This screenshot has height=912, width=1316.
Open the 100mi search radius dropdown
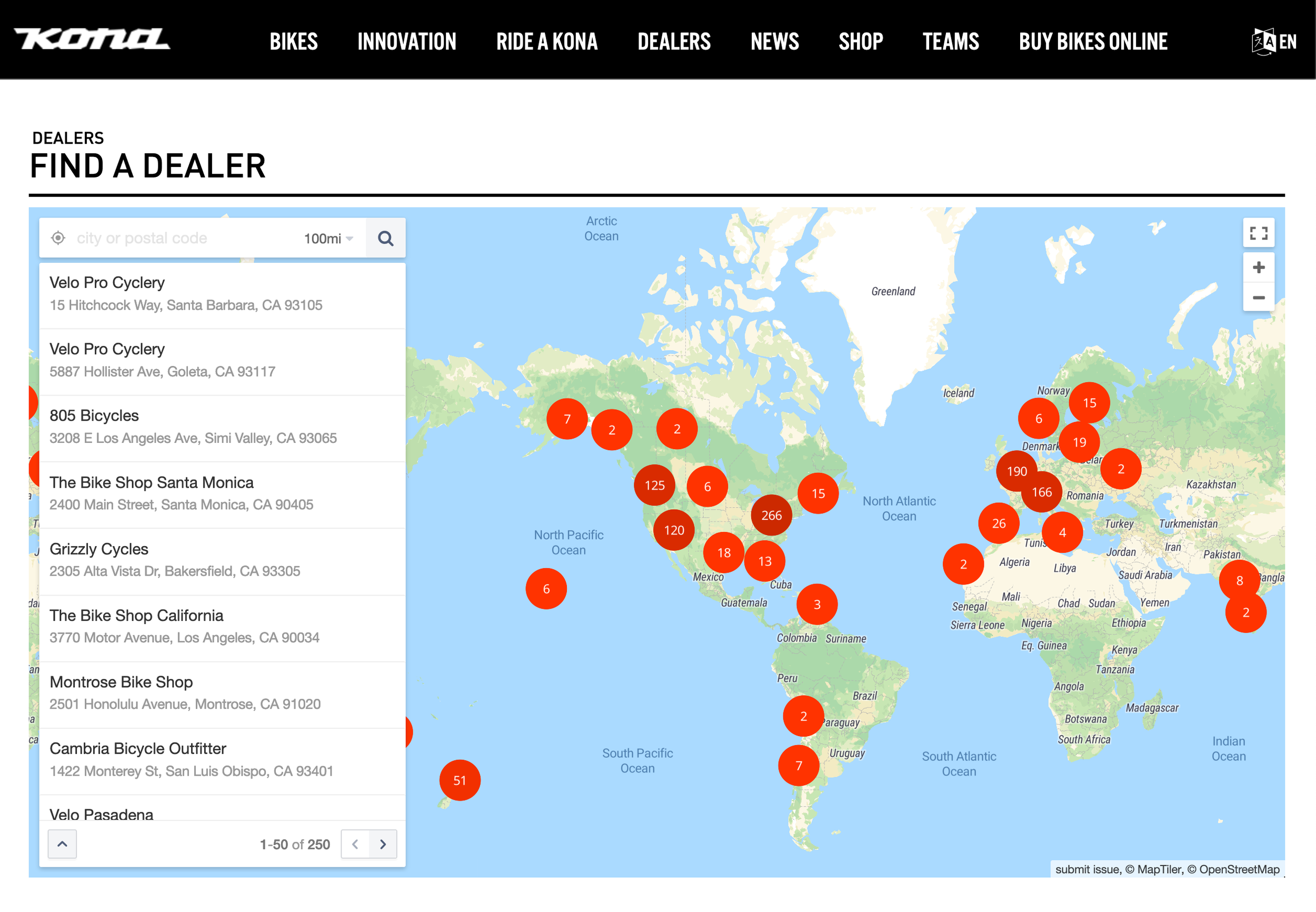(x=322, y=237)
